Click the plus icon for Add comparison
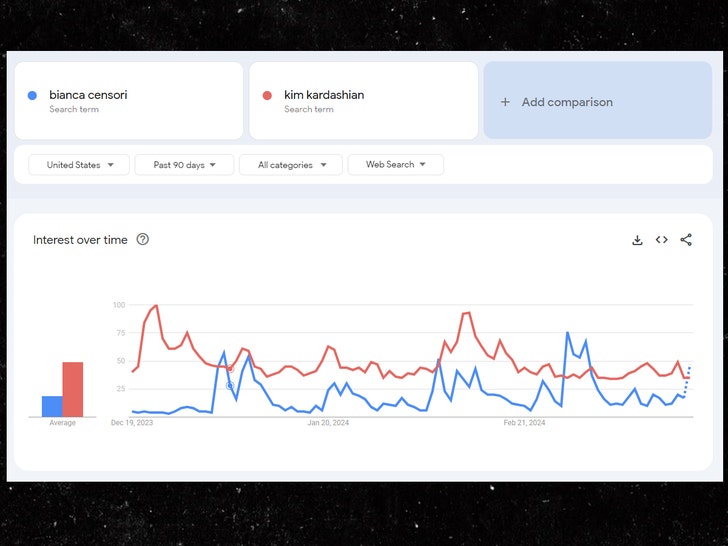The image size is (728, 546). click(x=505, y=102)
